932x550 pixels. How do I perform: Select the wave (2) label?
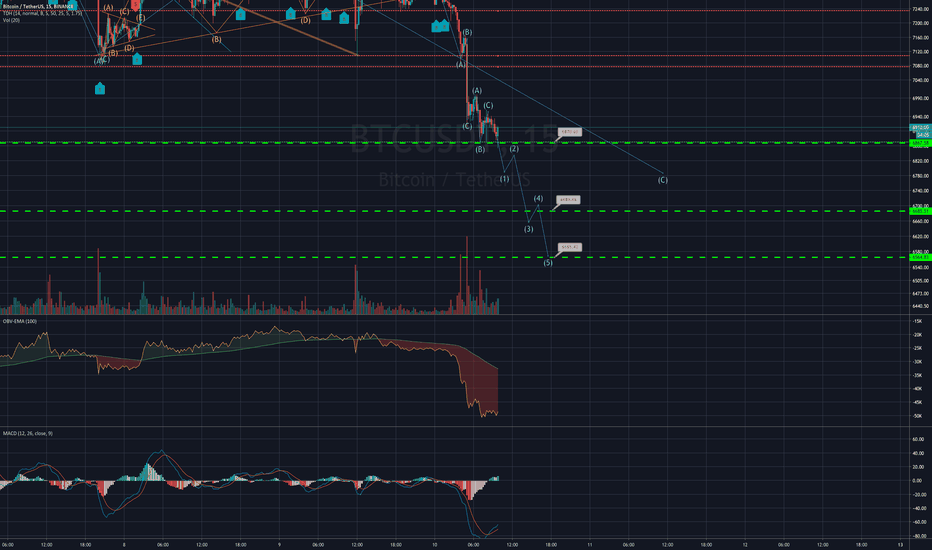514,149
